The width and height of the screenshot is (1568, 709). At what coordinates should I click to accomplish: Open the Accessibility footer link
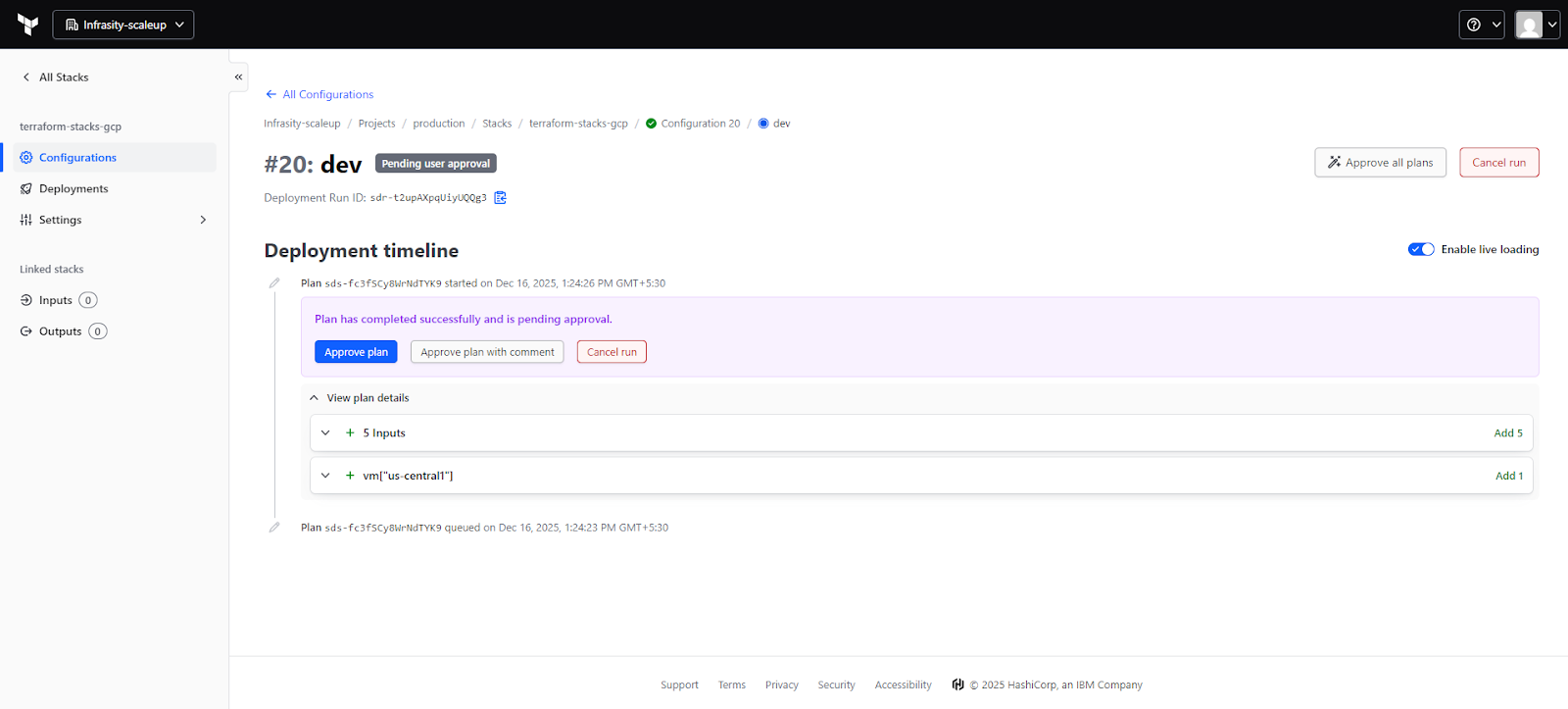[x=904, y=684]
